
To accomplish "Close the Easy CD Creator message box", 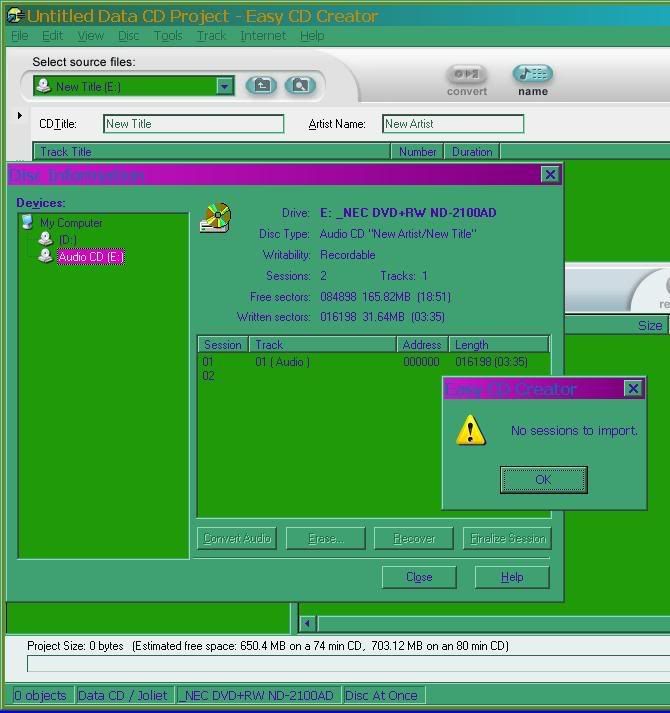I will point(633,389).
